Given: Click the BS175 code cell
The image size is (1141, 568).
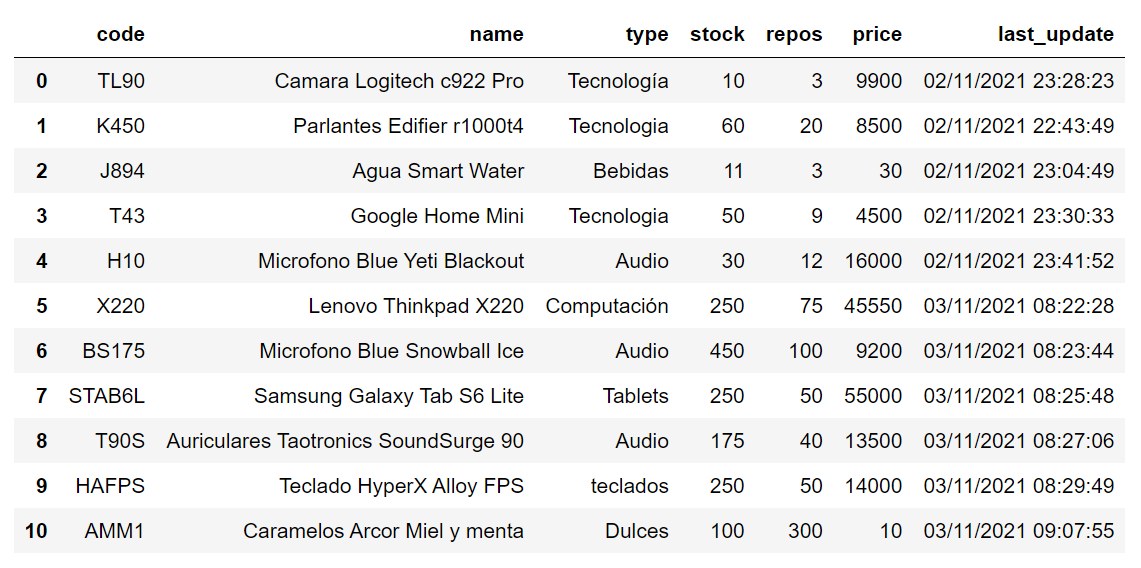Looking at the screenshot, I should pyautogui.click(x=113, y=351).
